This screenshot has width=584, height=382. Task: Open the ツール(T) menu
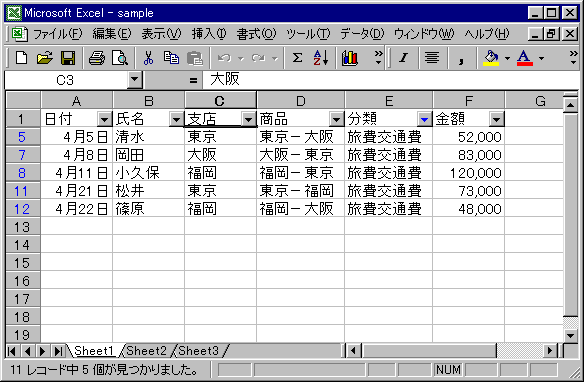coord(308,34)
